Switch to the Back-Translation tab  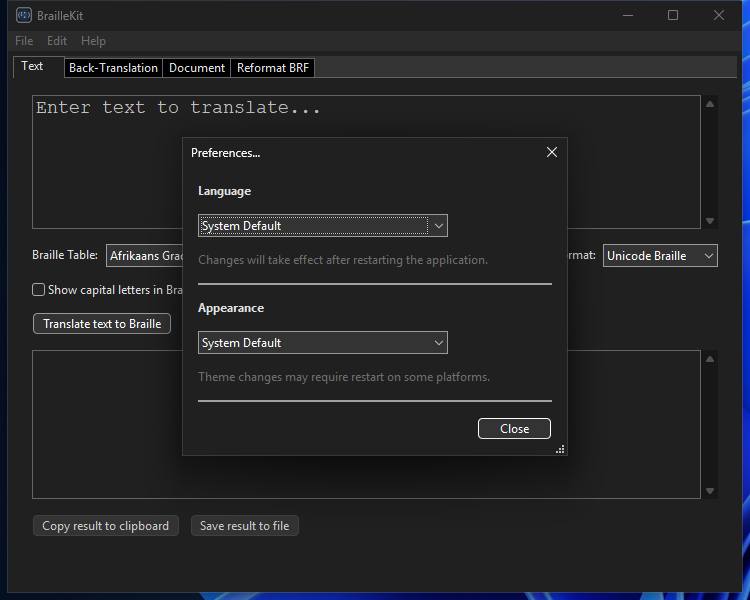coord(113,68)
